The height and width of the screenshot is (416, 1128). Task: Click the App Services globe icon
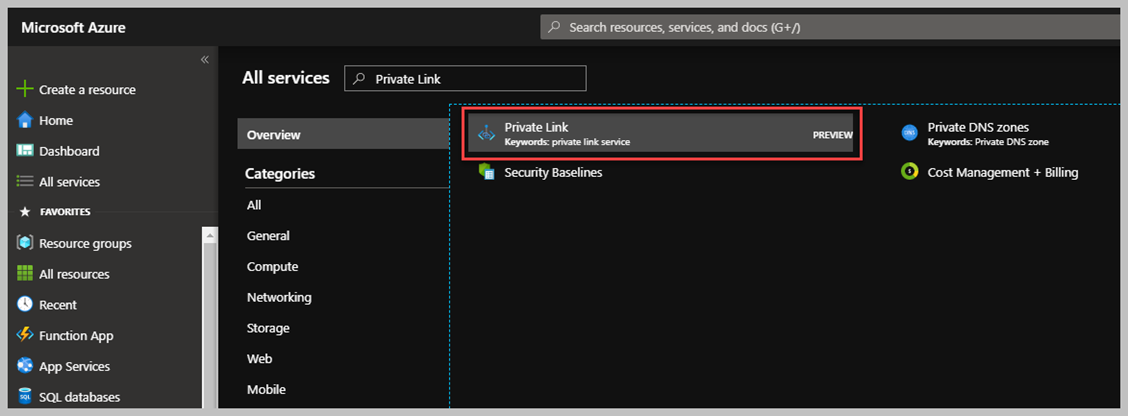[25, 366]
